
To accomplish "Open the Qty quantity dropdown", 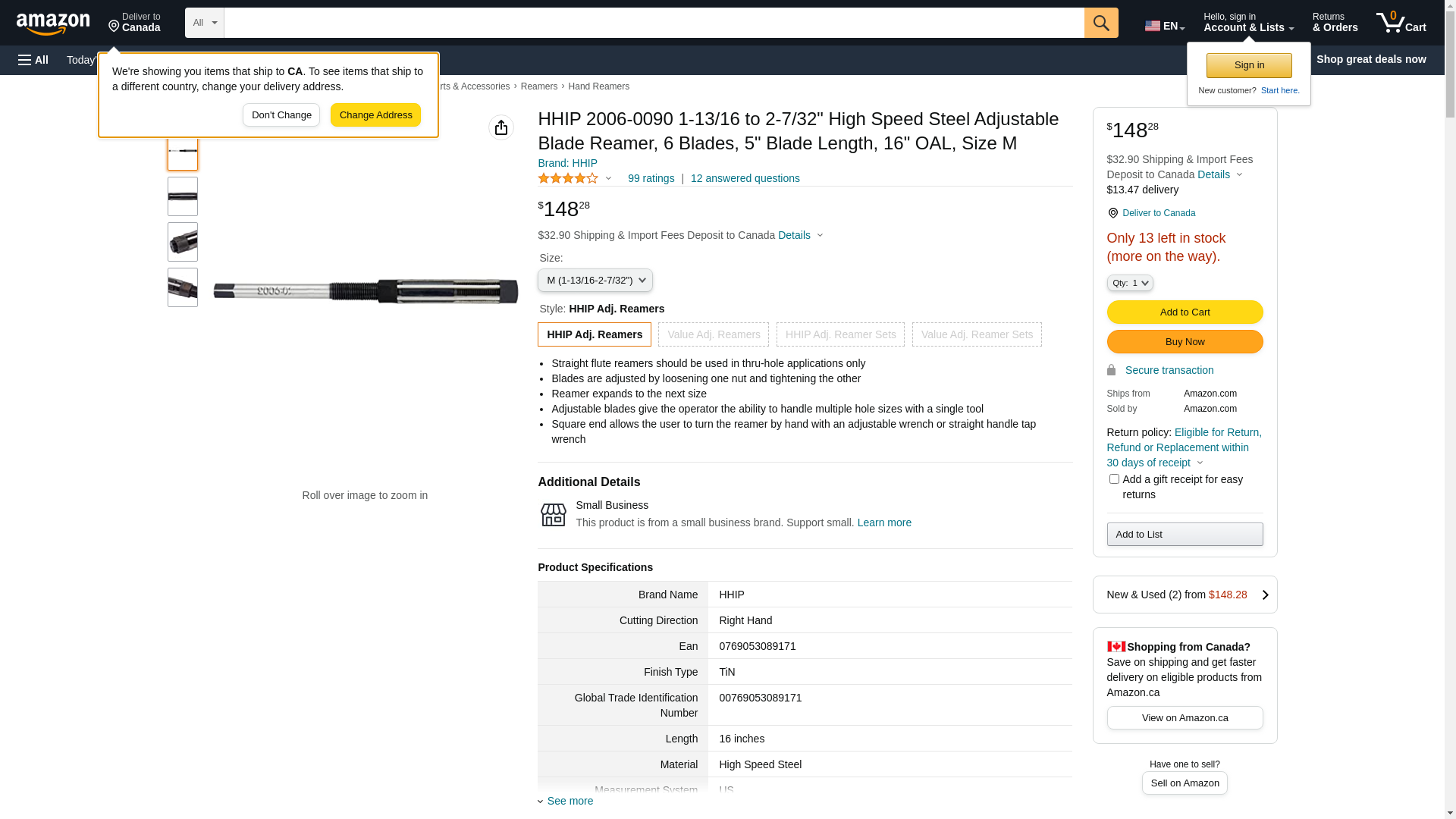I will (1130, 283).
